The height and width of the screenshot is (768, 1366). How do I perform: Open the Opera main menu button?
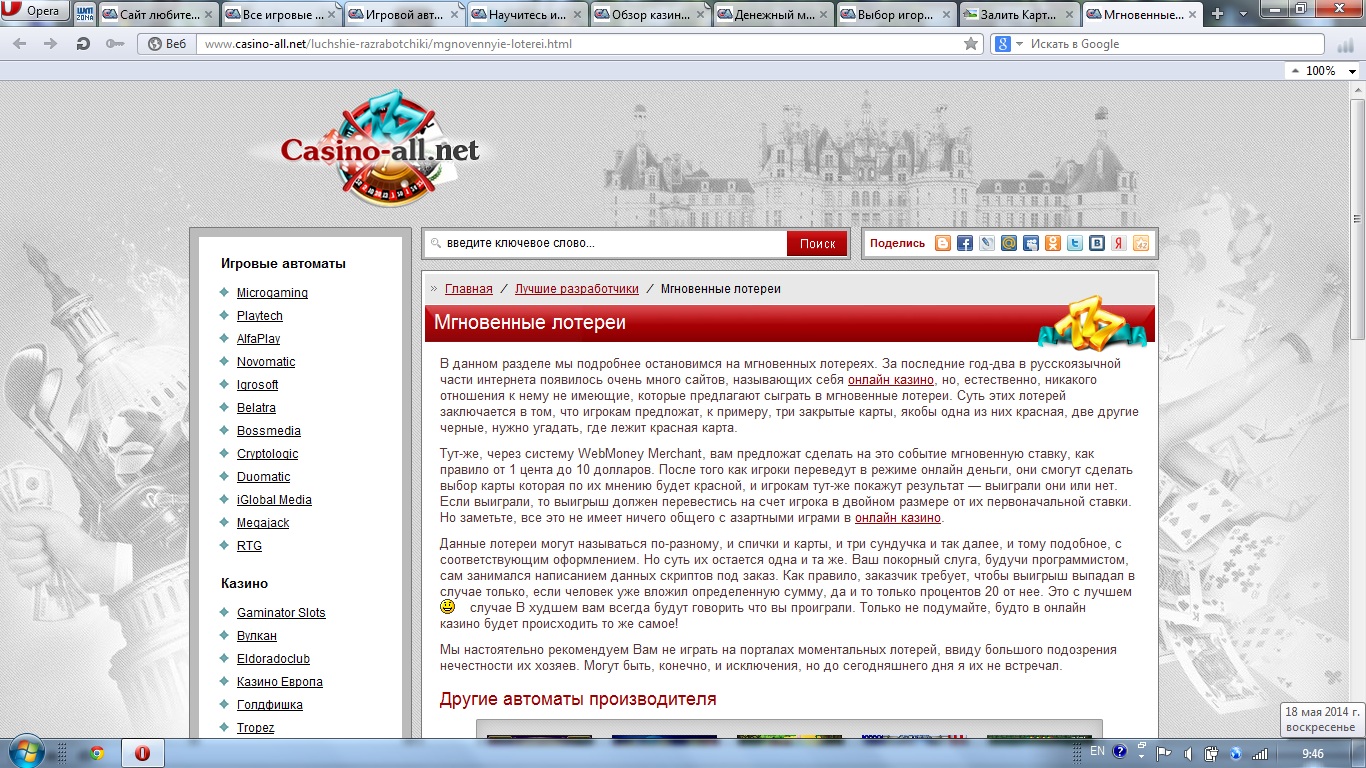pyautogui.click(x=35, y=12)
